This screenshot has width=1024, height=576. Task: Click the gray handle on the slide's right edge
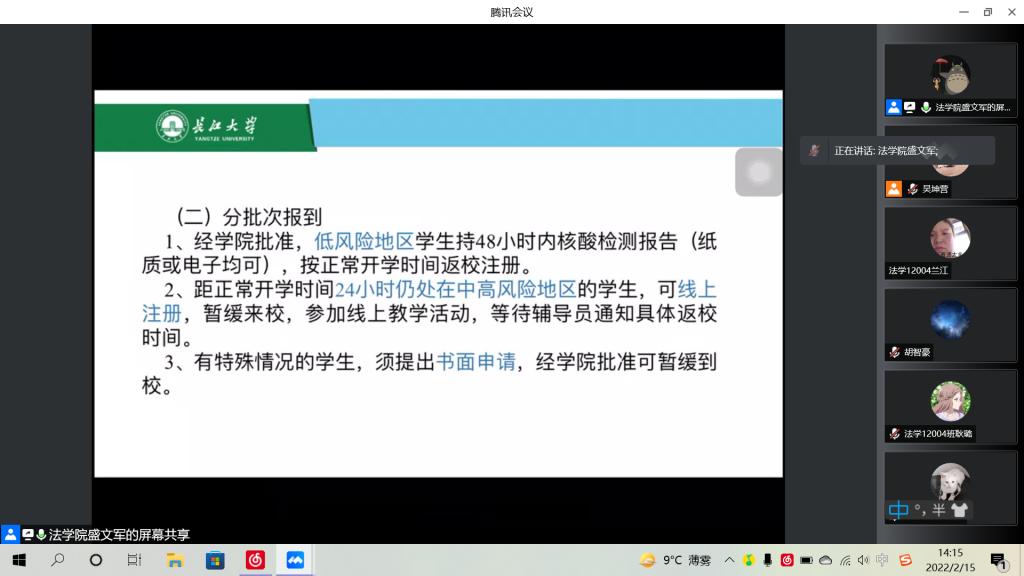tap(758, 172)
